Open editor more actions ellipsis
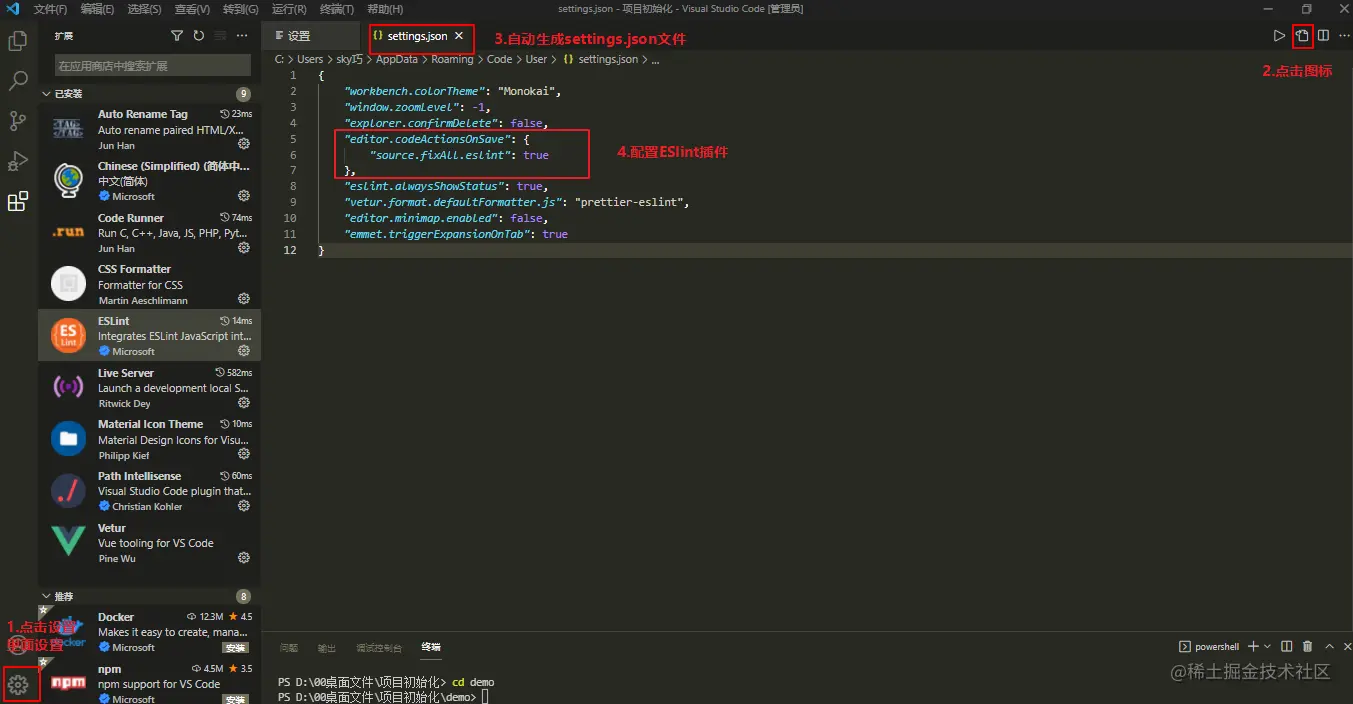Viewport: 1353px width, 704px height. 1344,36
